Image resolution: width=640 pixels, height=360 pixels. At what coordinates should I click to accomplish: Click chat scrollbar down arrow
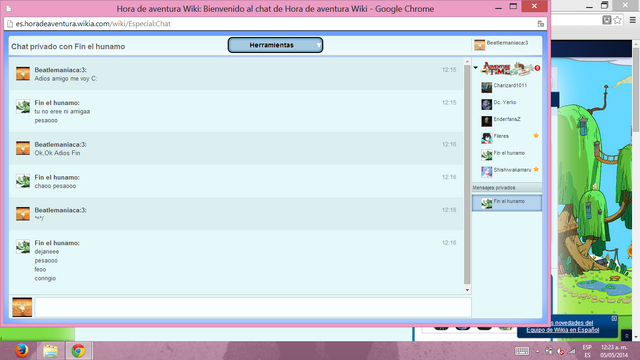tap(467, 290)
